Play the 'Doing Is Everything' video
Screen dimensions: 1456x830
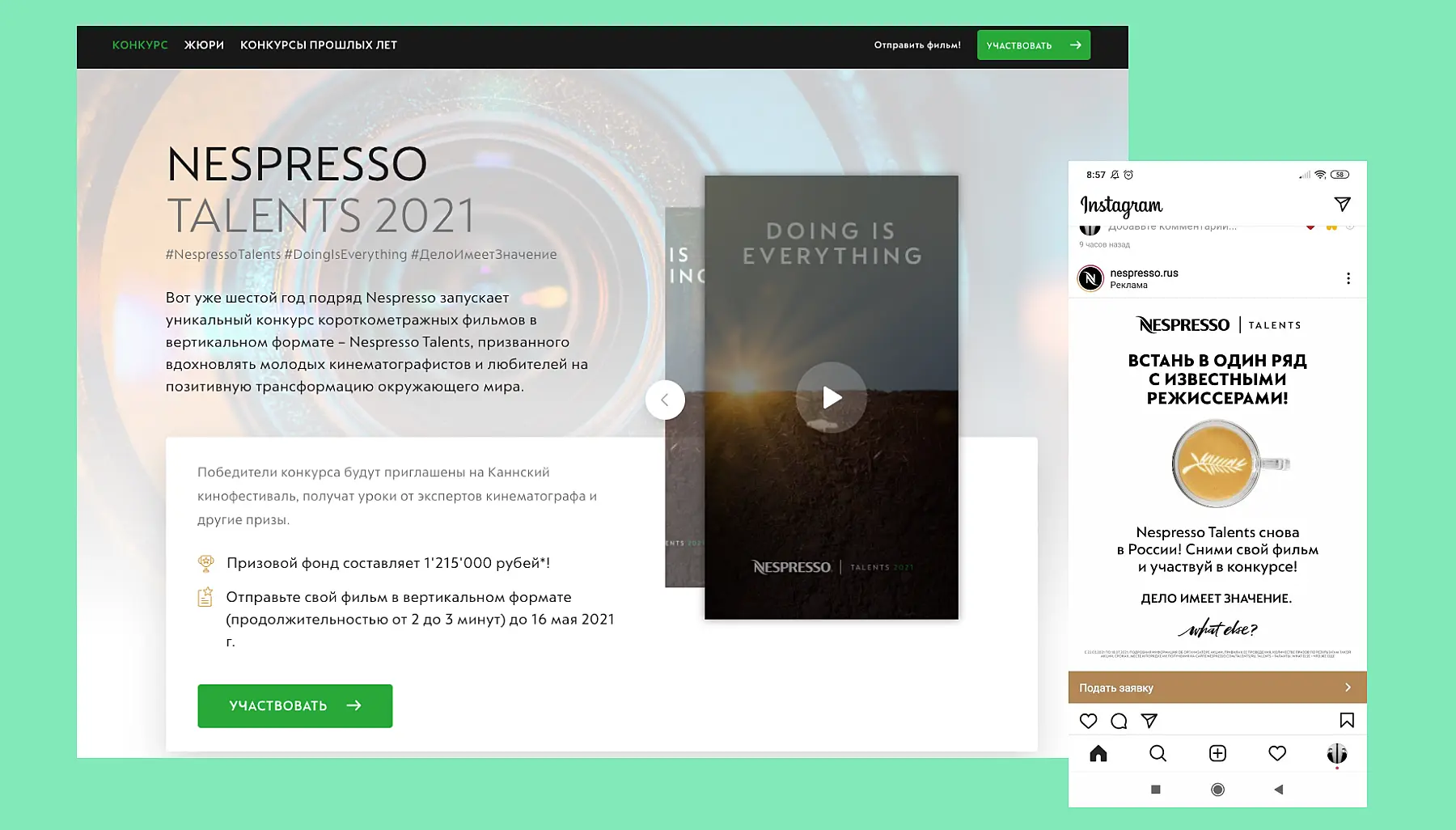(x=832, y=397)
